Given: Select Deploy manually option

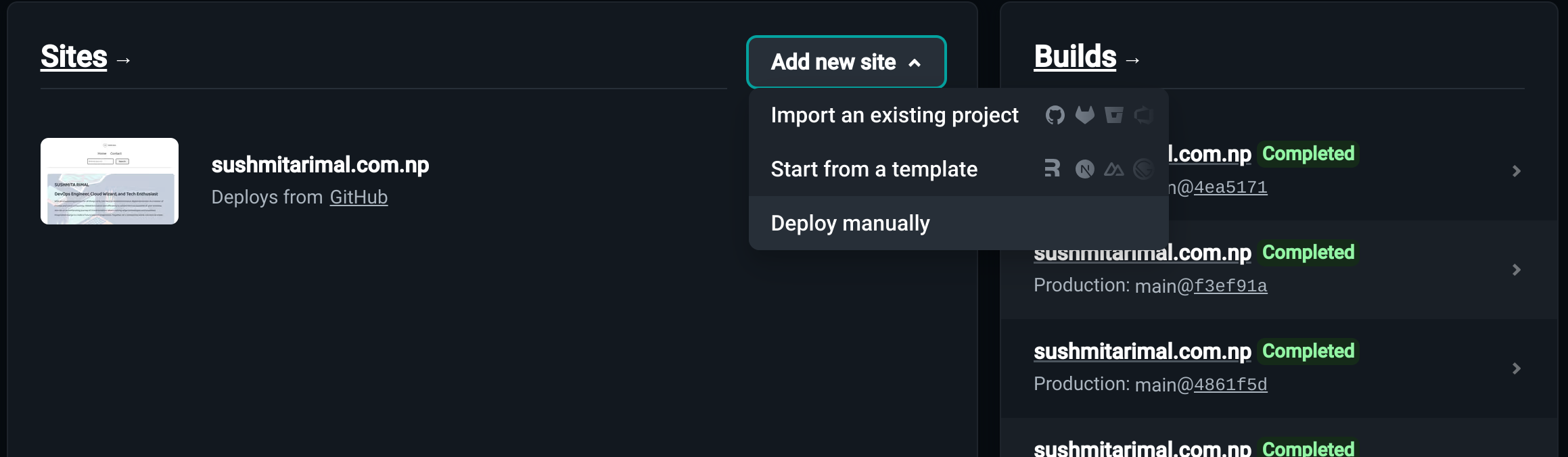Looking at the screenshot, I should point(959,223).
